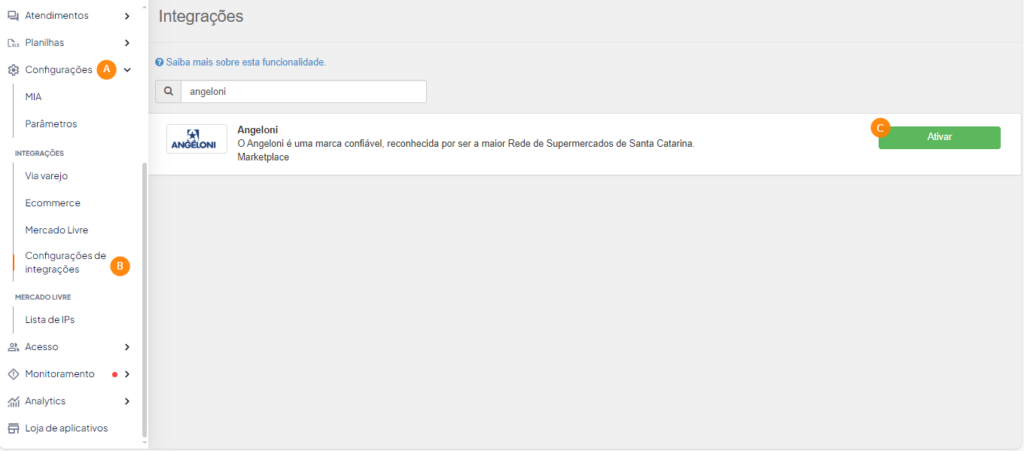Open the Ecommerce menu item
This screenshot has height=451, width=1024.
[x=53, y=203]
